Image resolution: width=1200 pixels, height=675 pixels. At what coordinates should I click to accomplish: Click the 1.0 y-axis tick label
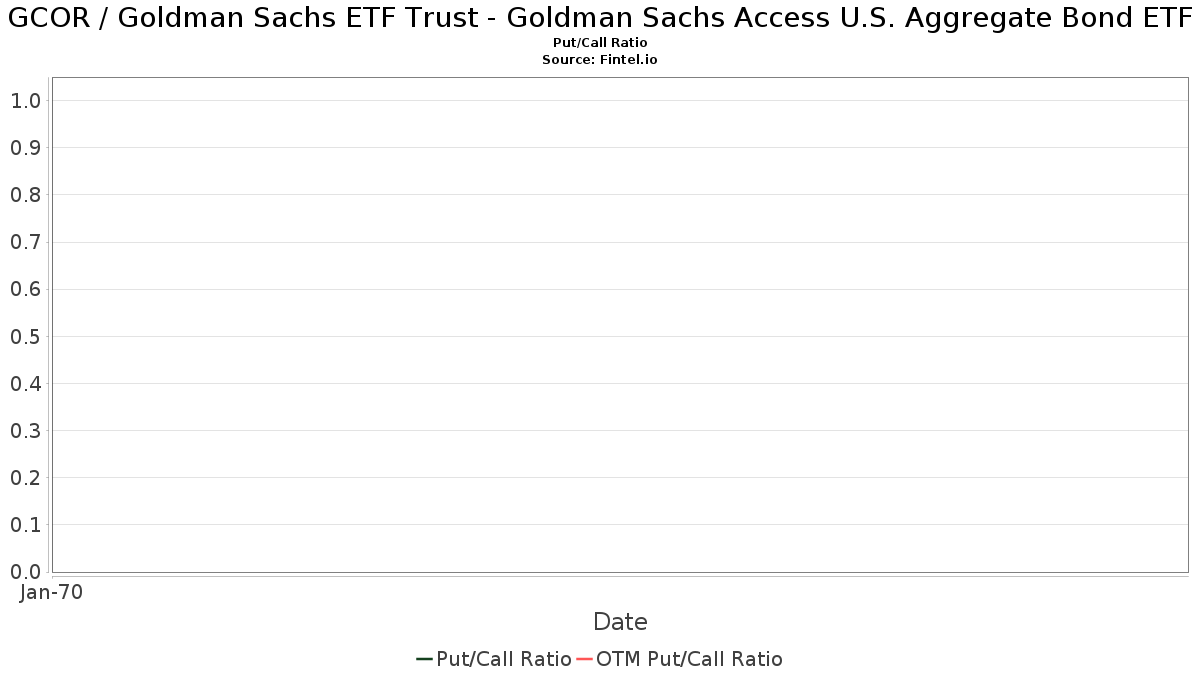click(25, 101)
